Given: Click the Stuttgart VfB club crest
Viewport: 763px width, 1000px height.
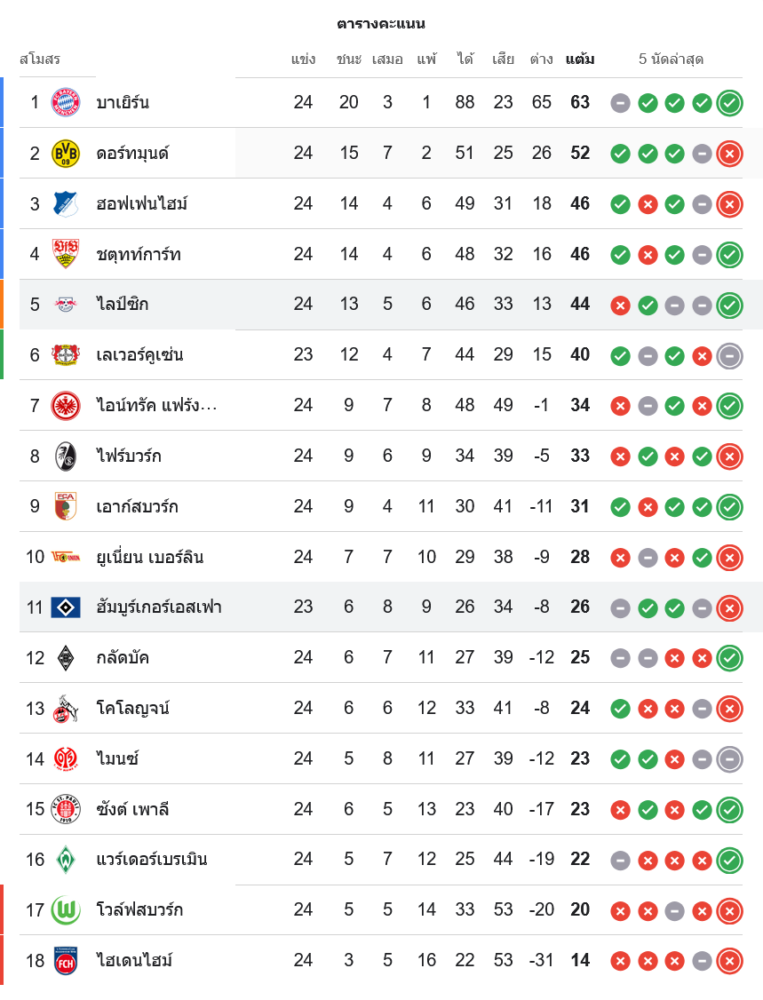Looking at the screenshot, I should click(65, 254).
